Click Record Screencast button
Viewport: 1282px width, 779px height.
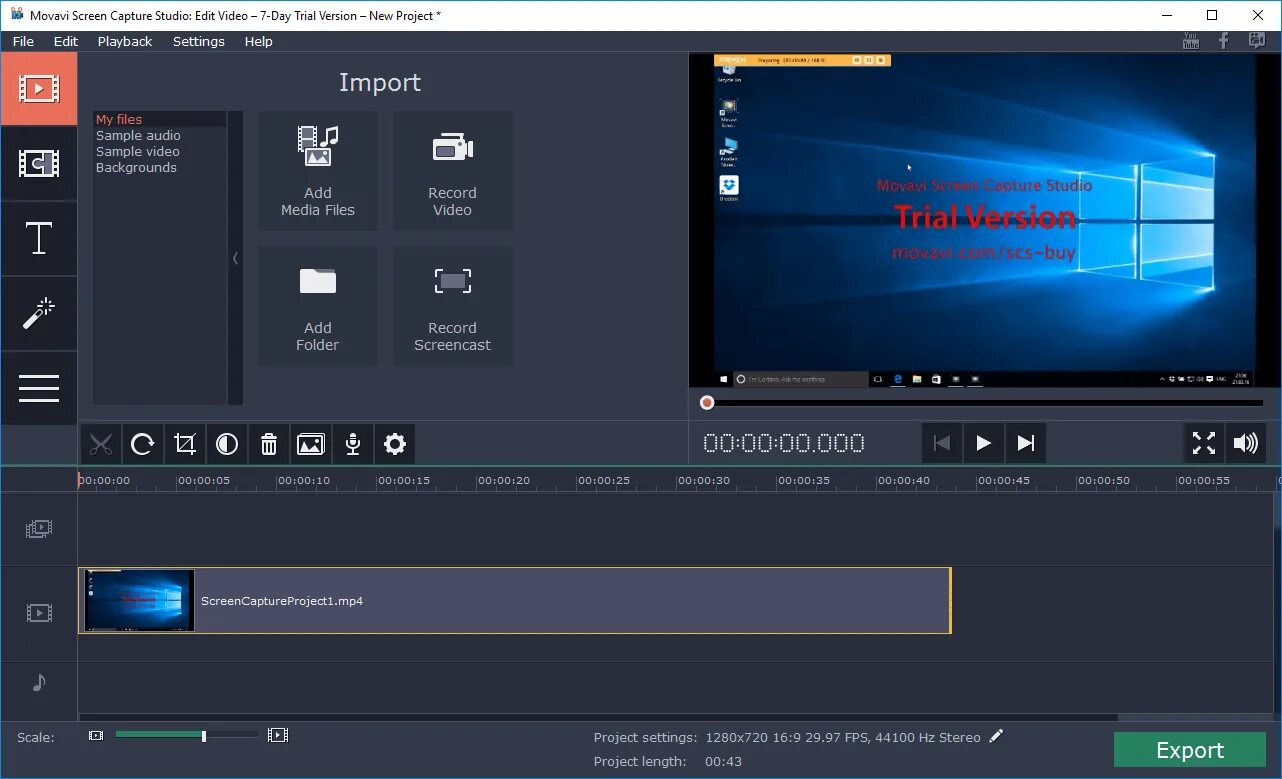452,306
